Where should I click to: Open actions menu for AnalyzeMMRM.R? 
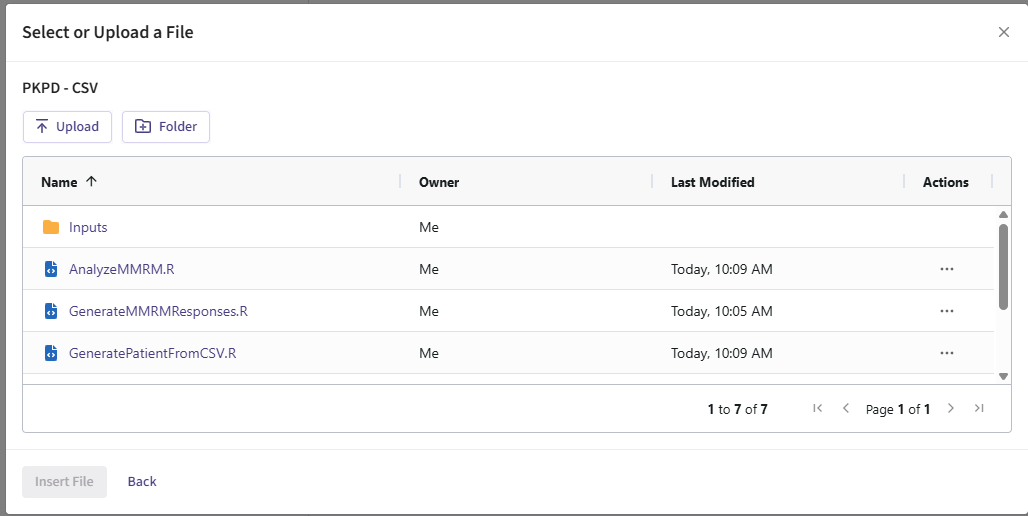(x=946, y=269)
